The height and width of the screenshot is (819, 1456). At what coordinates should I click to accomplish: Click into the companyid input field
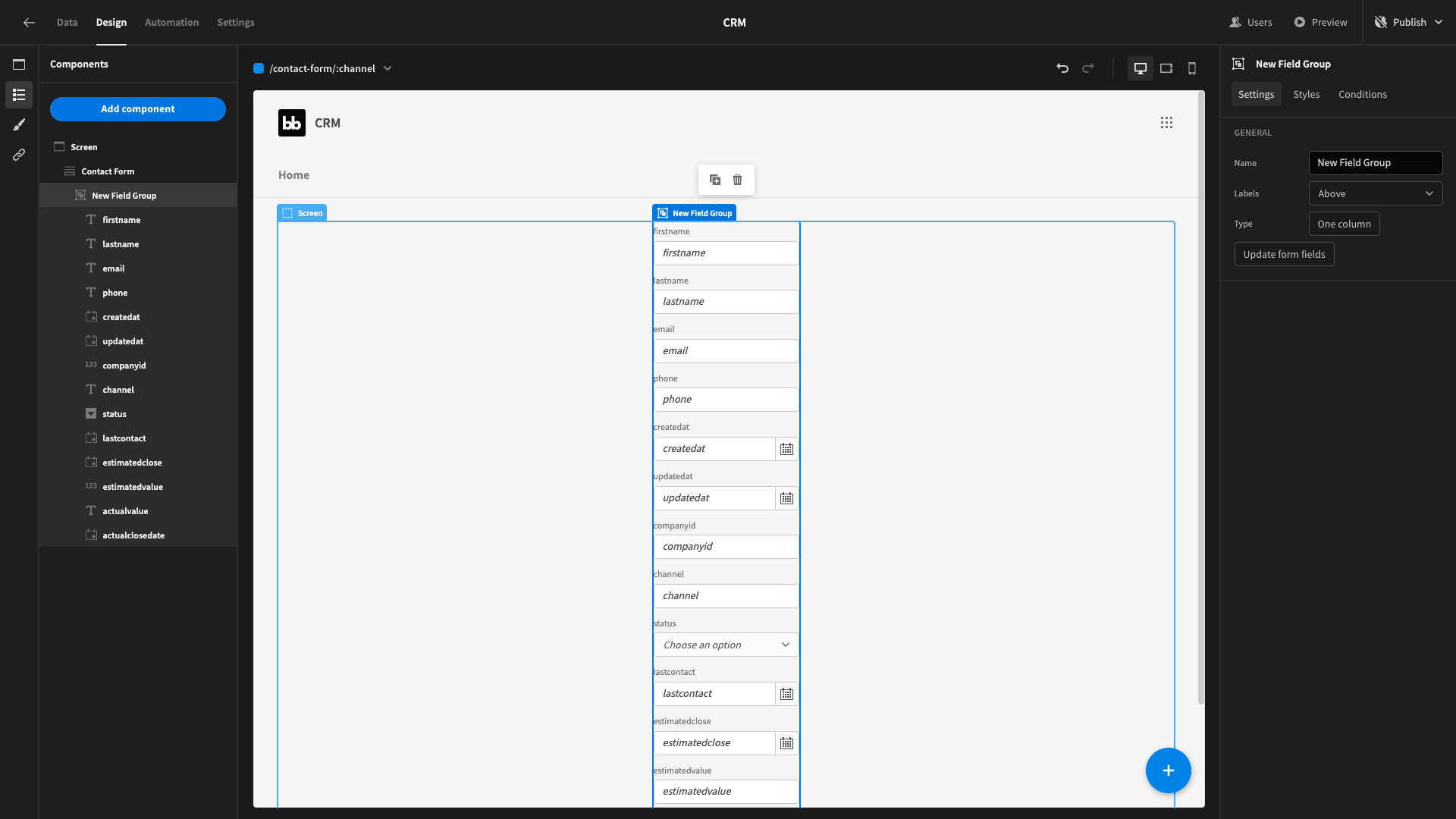(726, 547)
